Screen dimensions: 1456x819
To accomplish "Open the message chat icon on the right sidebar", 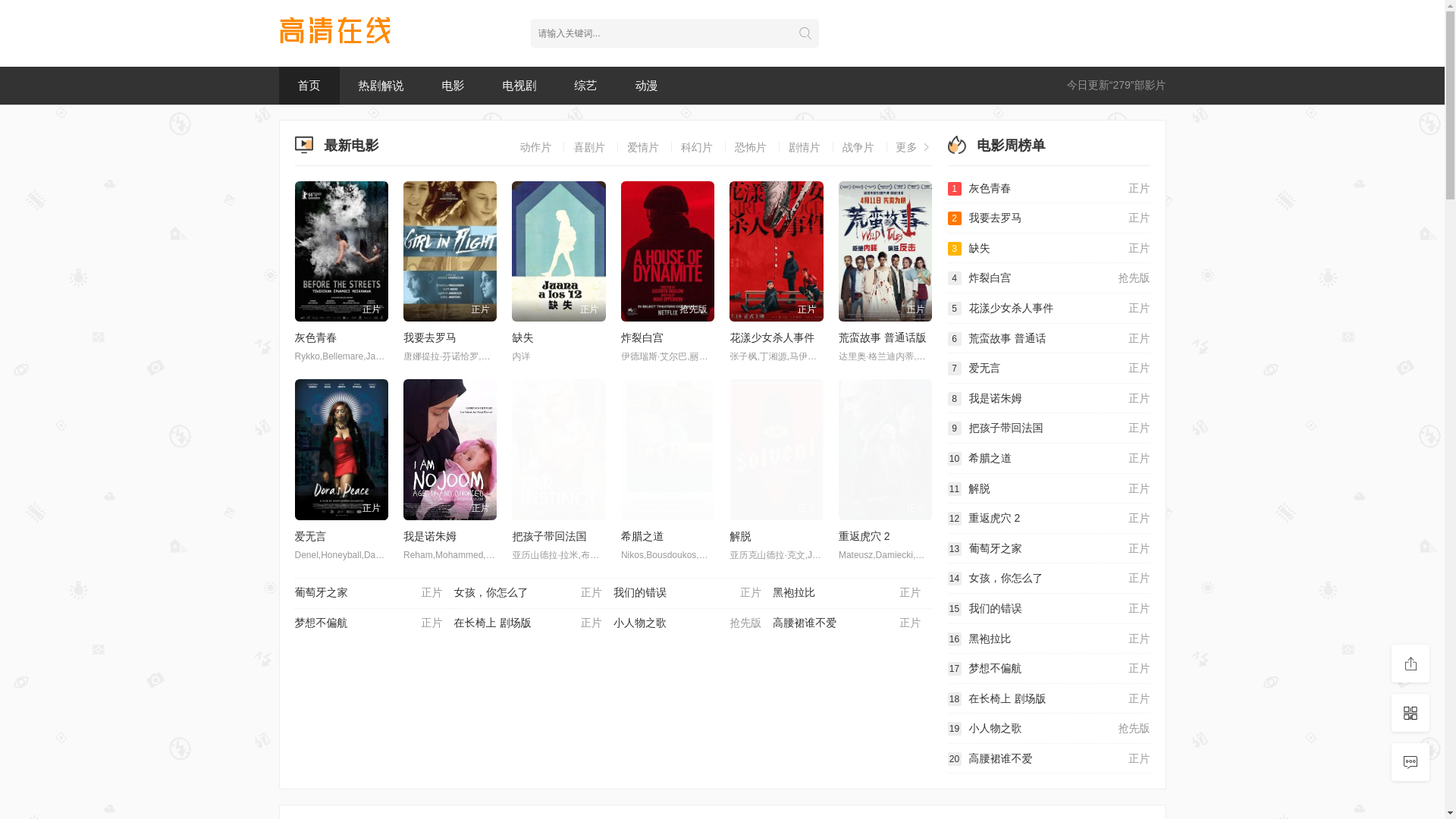I will tap(1410, 762).
